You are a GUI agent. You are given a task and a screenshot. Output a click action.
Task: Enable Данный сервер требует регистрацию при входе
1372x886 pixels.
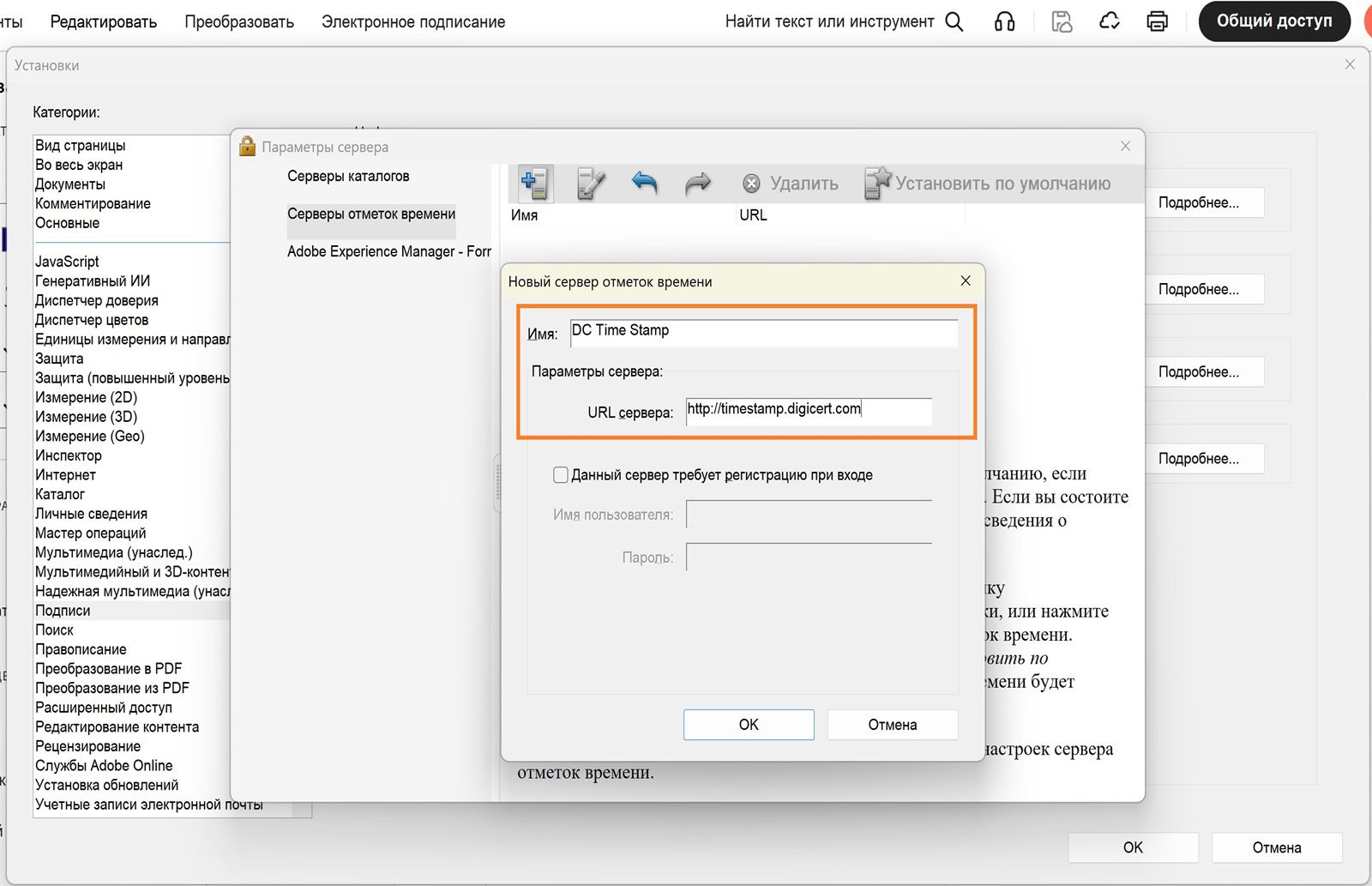(x=561, y=474)
